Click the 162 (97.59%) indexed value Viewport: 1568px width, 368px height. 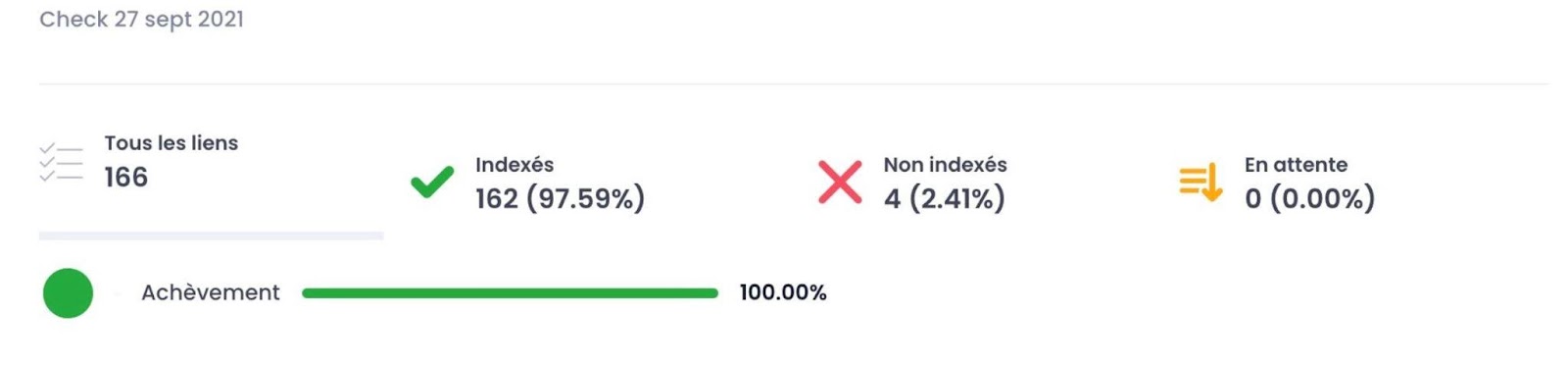561,198
